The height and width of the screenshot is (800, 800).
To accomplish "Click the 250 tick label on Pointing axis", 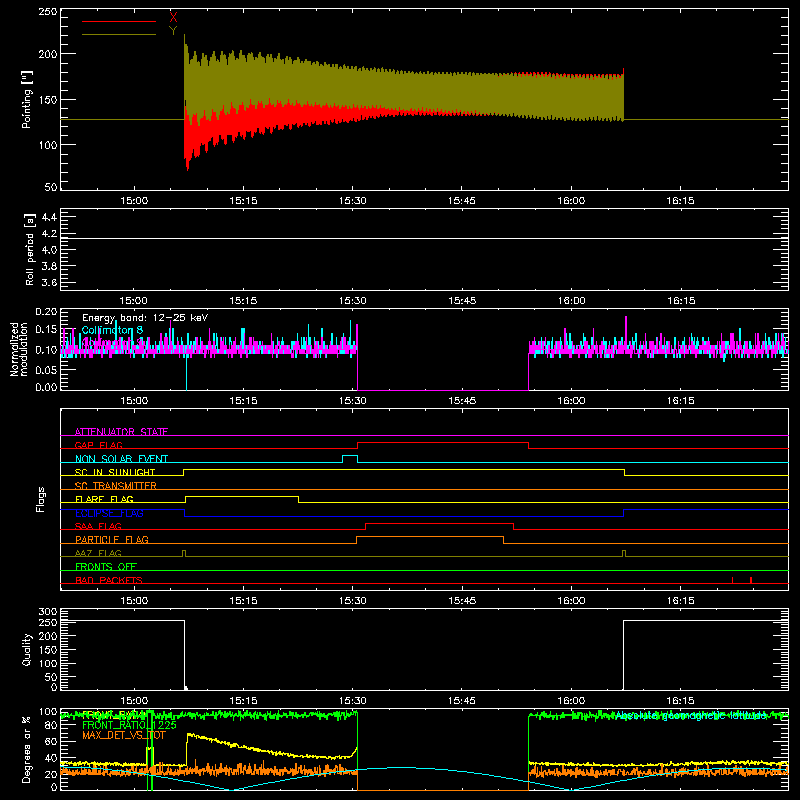I will point(48,11).
